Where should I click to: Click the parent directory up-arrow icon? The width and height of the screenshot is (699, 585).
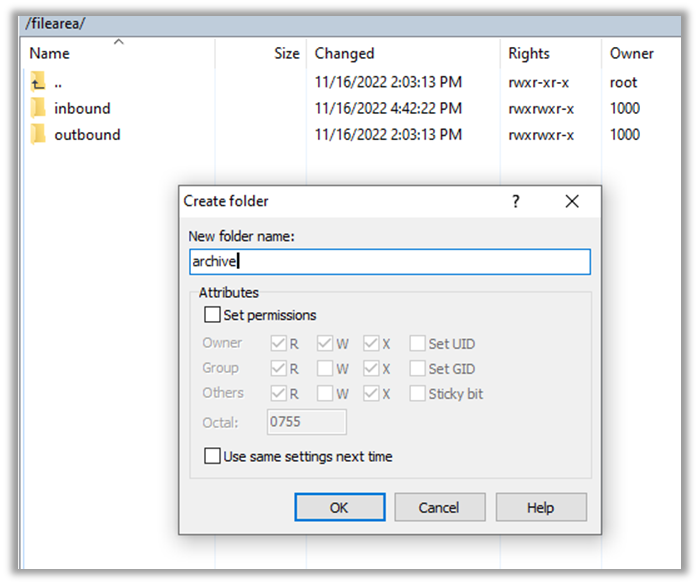(38, 83)
